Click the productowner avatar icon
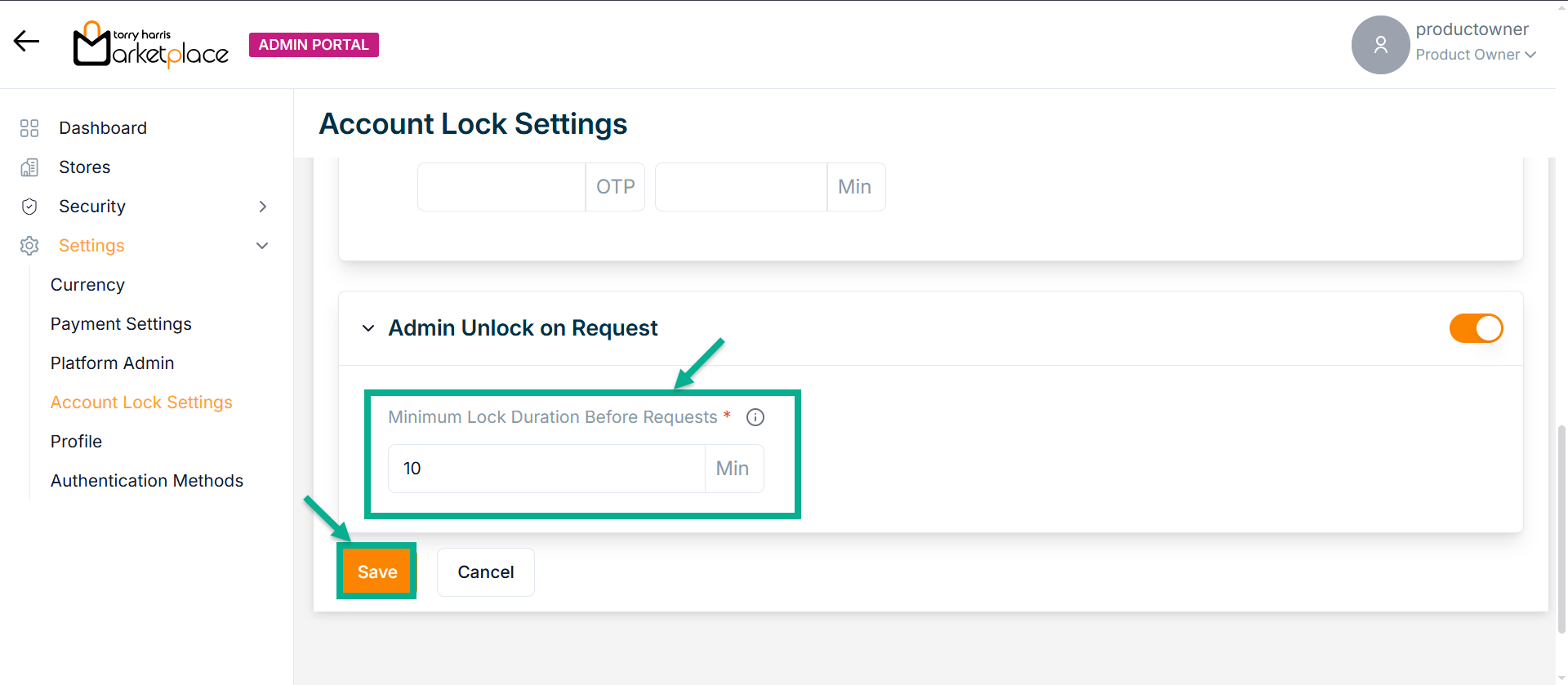Viewport: 1568px width, 685px height. point(1380,45)
